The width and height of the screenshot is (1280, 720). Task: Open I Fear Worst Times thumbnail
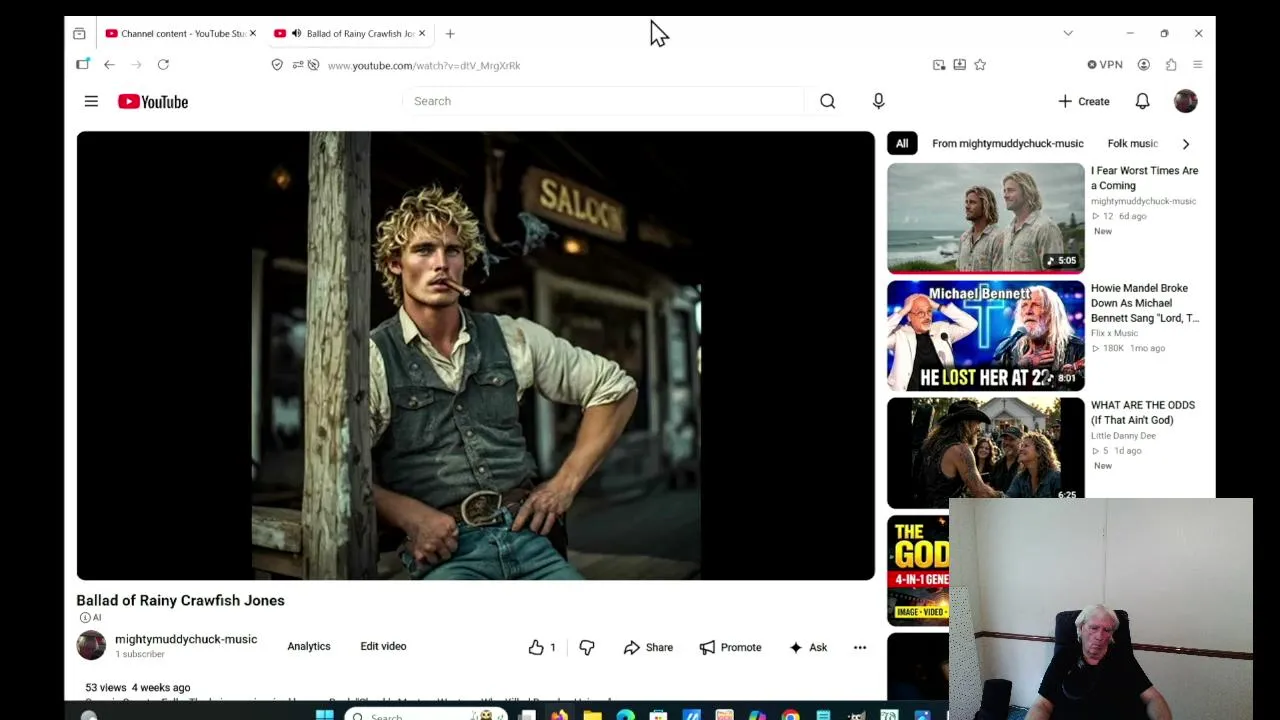[x=985, y=218]
